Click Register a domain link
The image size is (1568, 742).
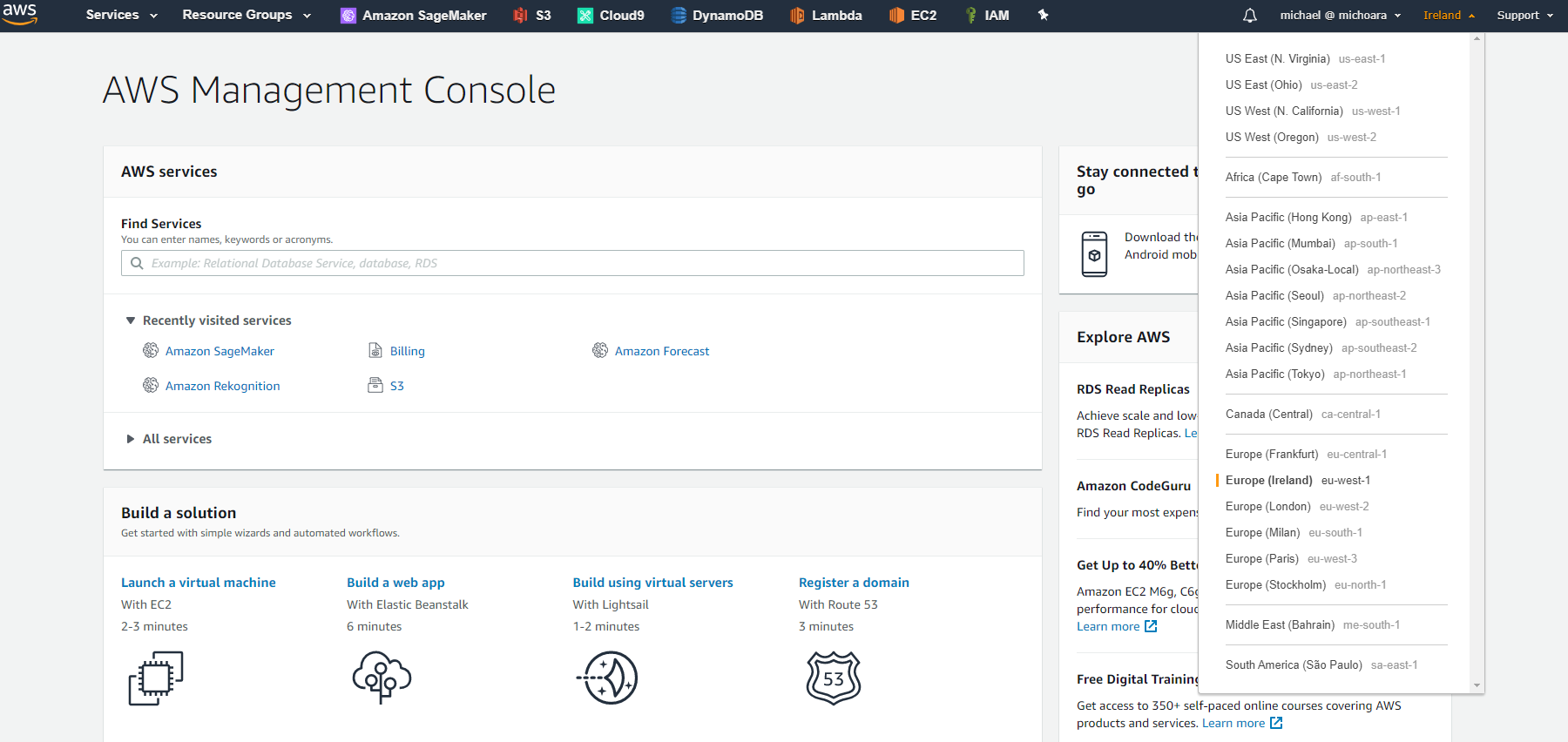pos(854,583)
